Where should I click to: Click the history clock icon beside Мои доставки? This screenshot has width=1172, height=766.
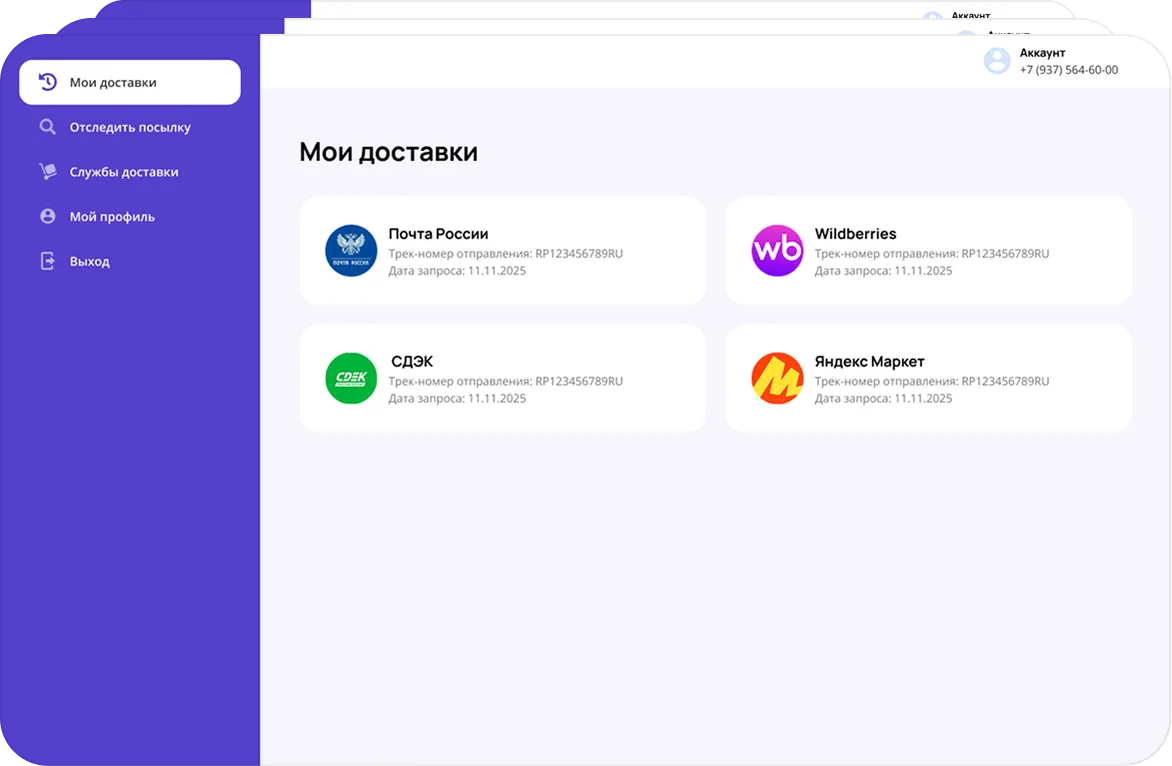48,82
